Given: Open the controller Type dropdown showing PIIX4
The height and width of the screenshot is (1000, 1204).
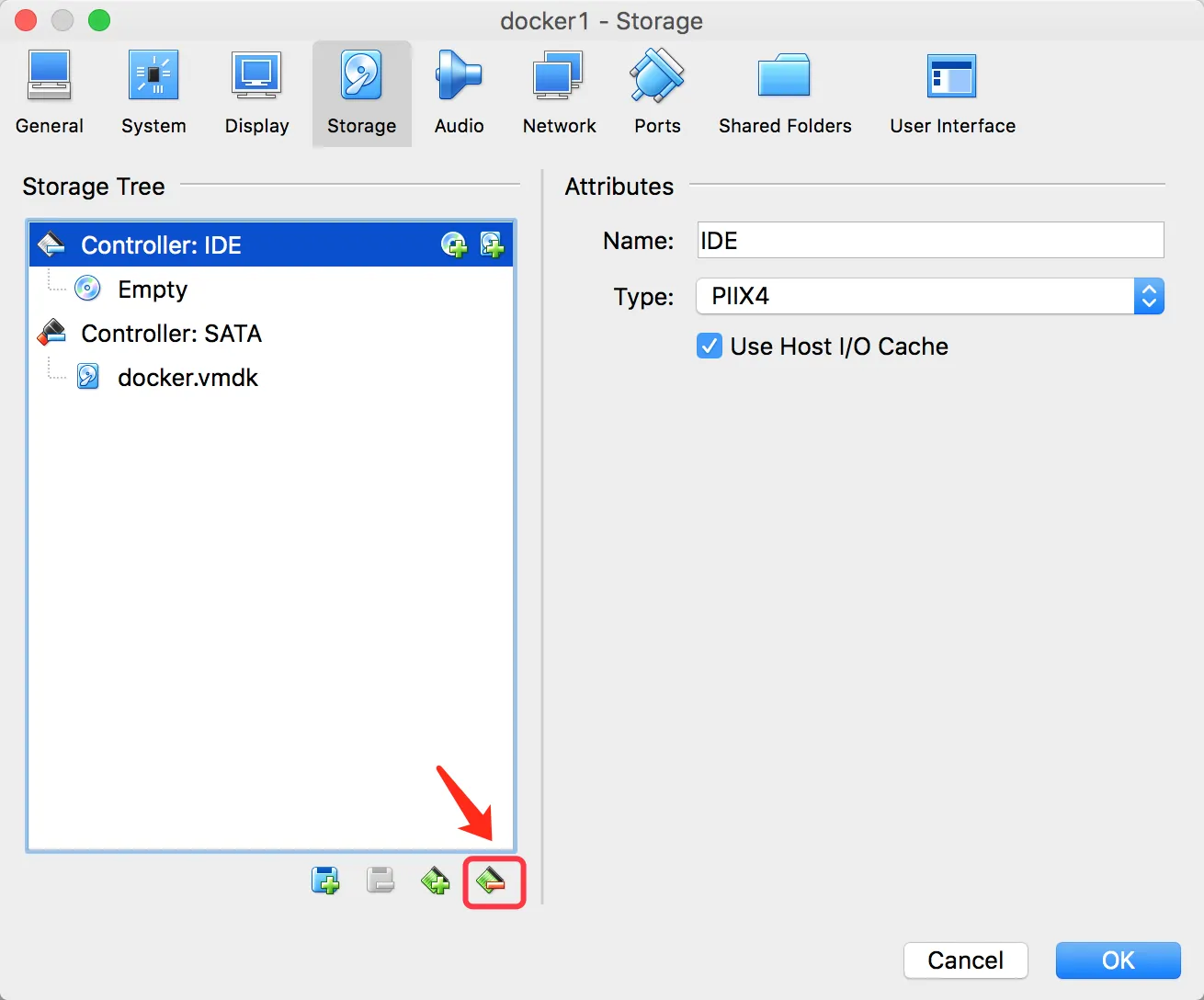Looking at the screenshot, I should [x=930, y=296].
